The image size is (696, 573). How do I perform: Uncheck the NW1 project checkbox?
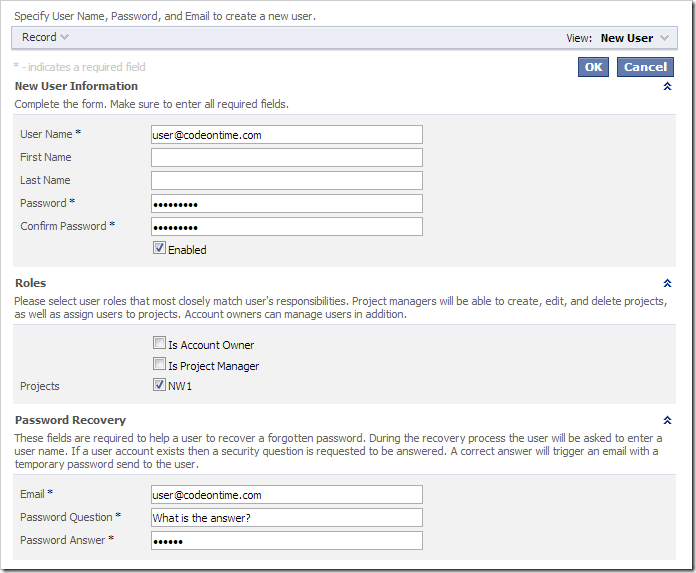(159, 384)
